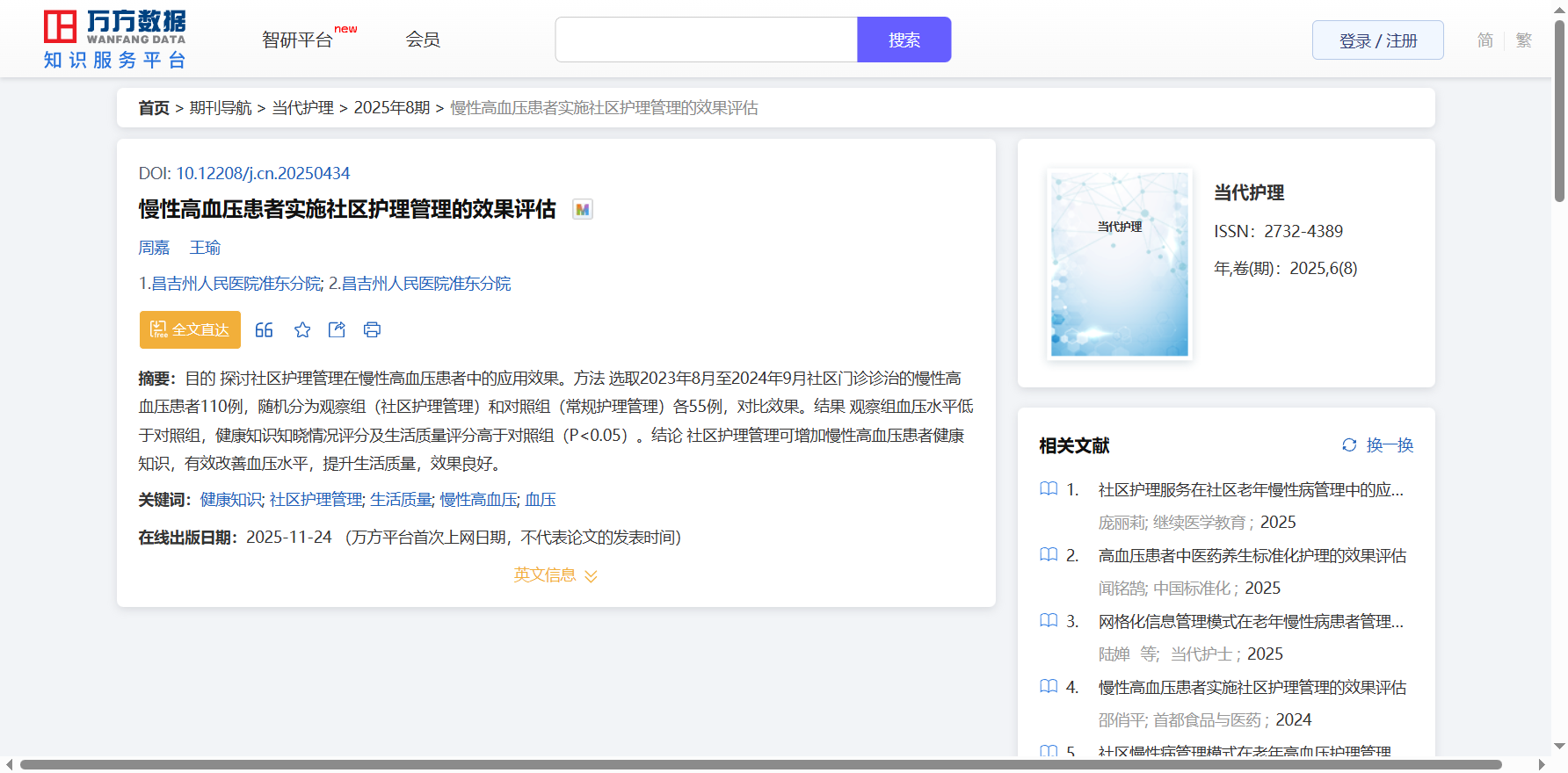This screenshot has width=1568, height=773.
Task: Click book icon beside related article 3
Action: pos(1049,621)
